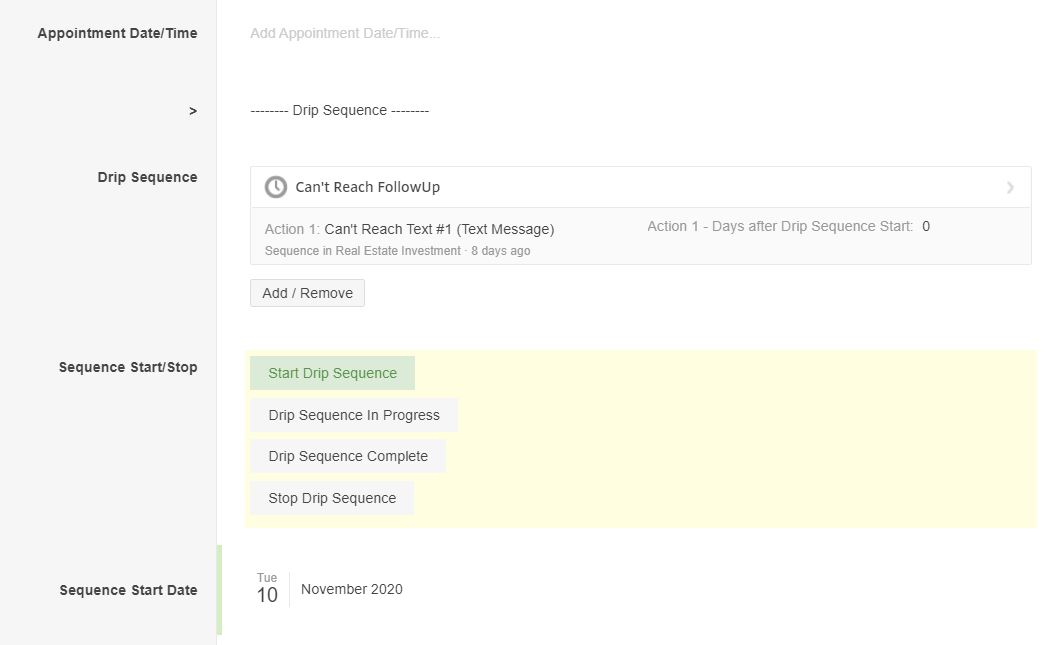Expand the Can't Reach FollowUp chevron arrow
This screenshot has height=645, width=1053.
point(1010,187)
